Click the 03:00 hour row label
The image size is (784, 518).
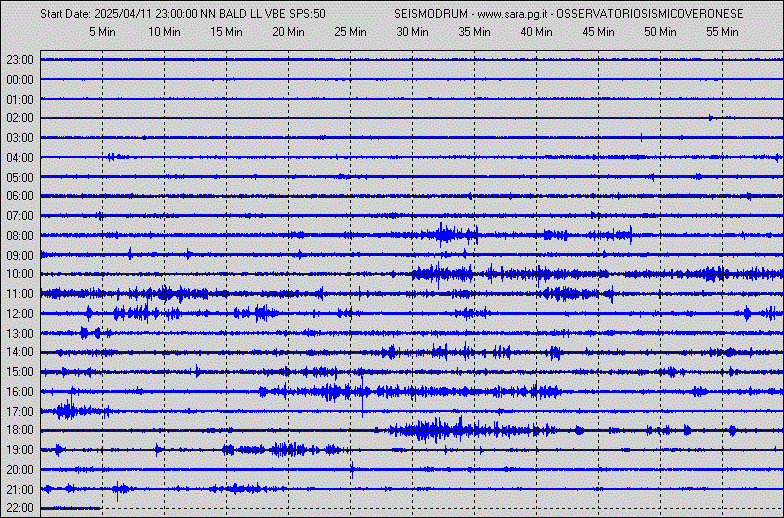point(20,138)
